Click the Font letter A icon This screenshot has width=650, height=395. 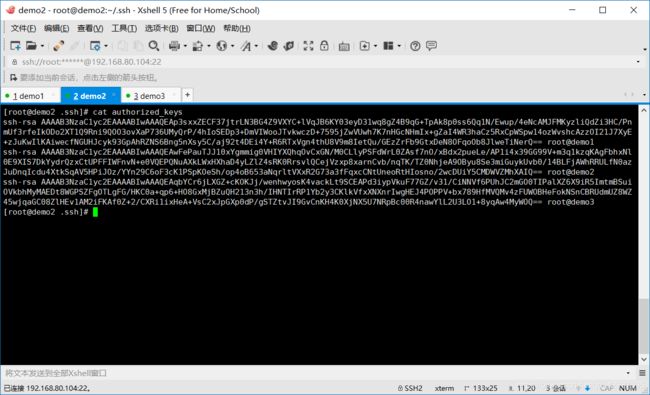[246, 46]
